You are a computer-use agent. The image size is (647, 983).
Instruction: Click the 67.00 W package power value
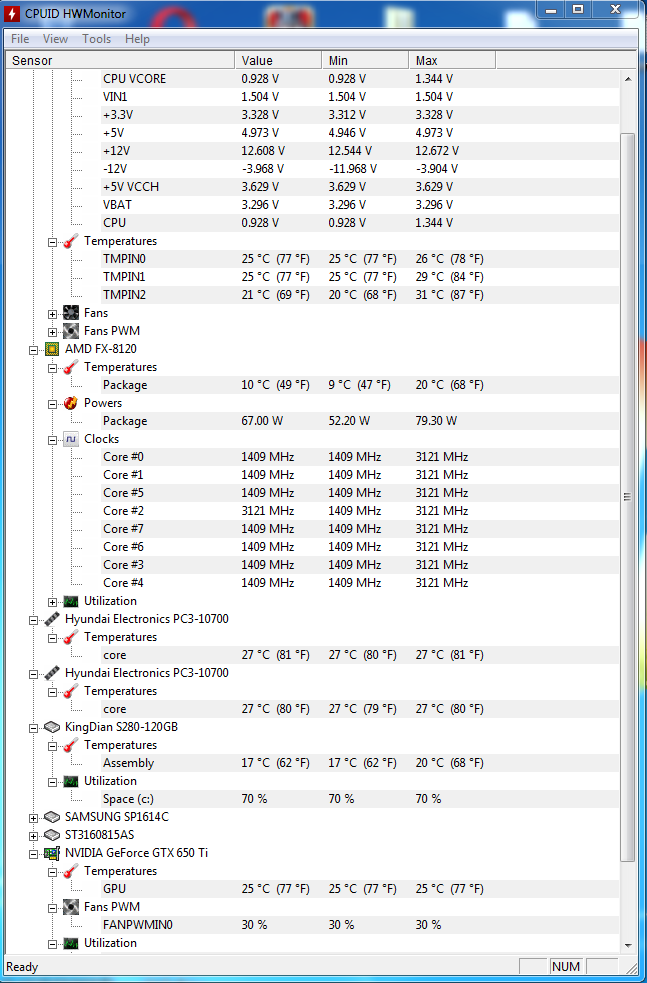pos(262,421)
